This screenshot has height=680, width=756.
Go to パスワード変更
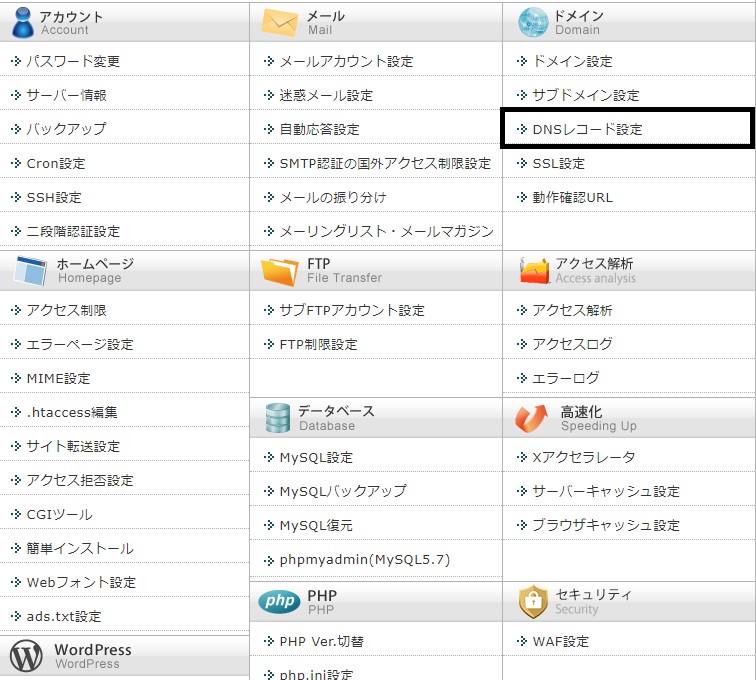pyautogui.click(x=73, y=61)
